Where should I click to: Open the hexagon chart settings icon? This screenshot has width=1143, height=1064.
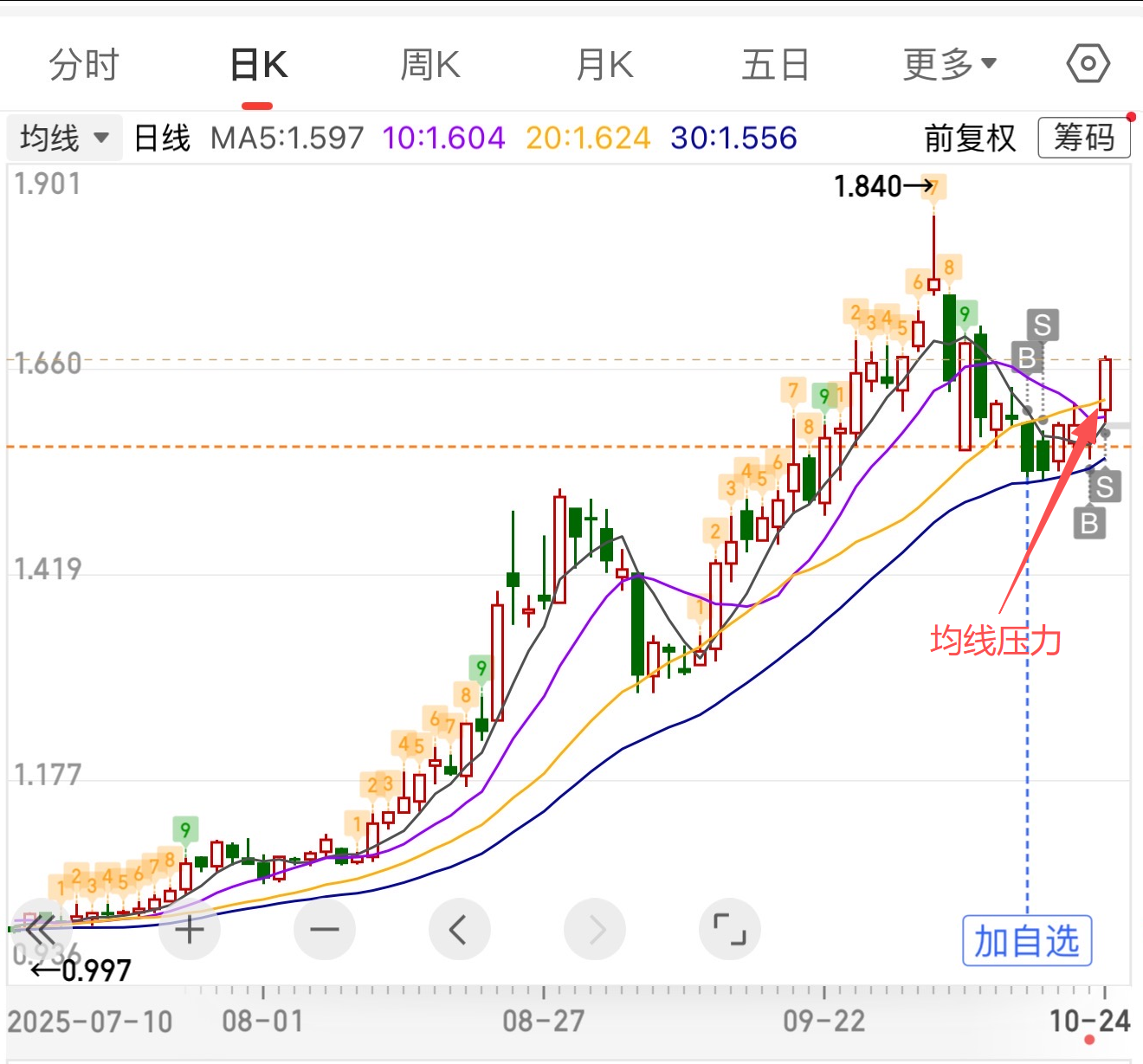[1088, 64]
